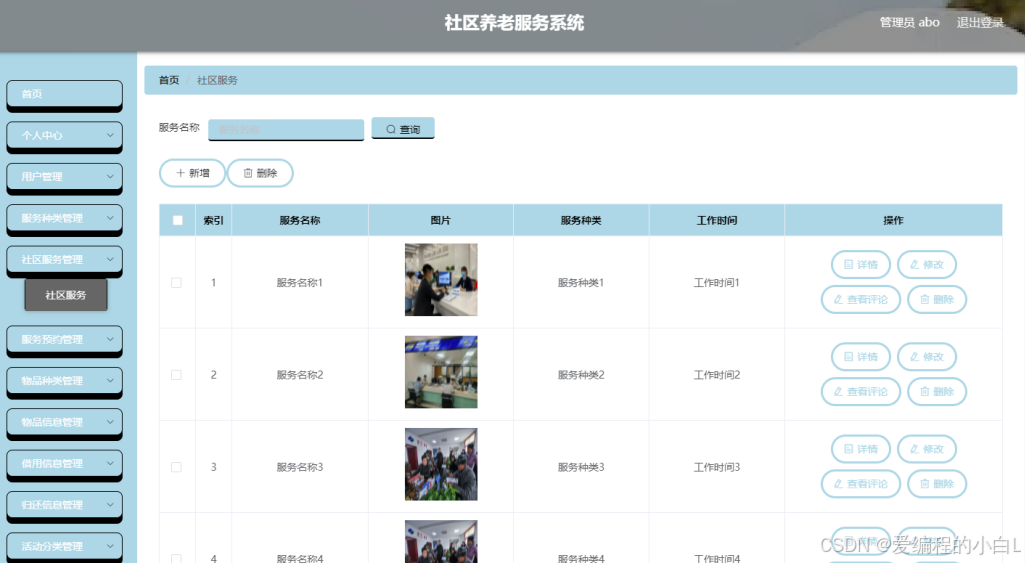Expand the 活动分类管理 sidebar menu

(65, 547)
